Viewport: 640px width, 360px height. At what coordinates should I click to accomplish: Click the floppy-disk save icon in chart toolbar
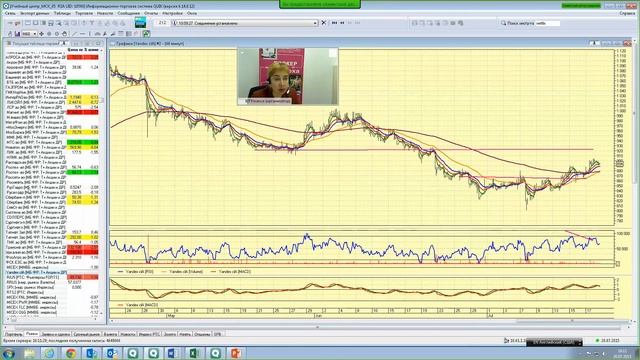click(18, 34)
